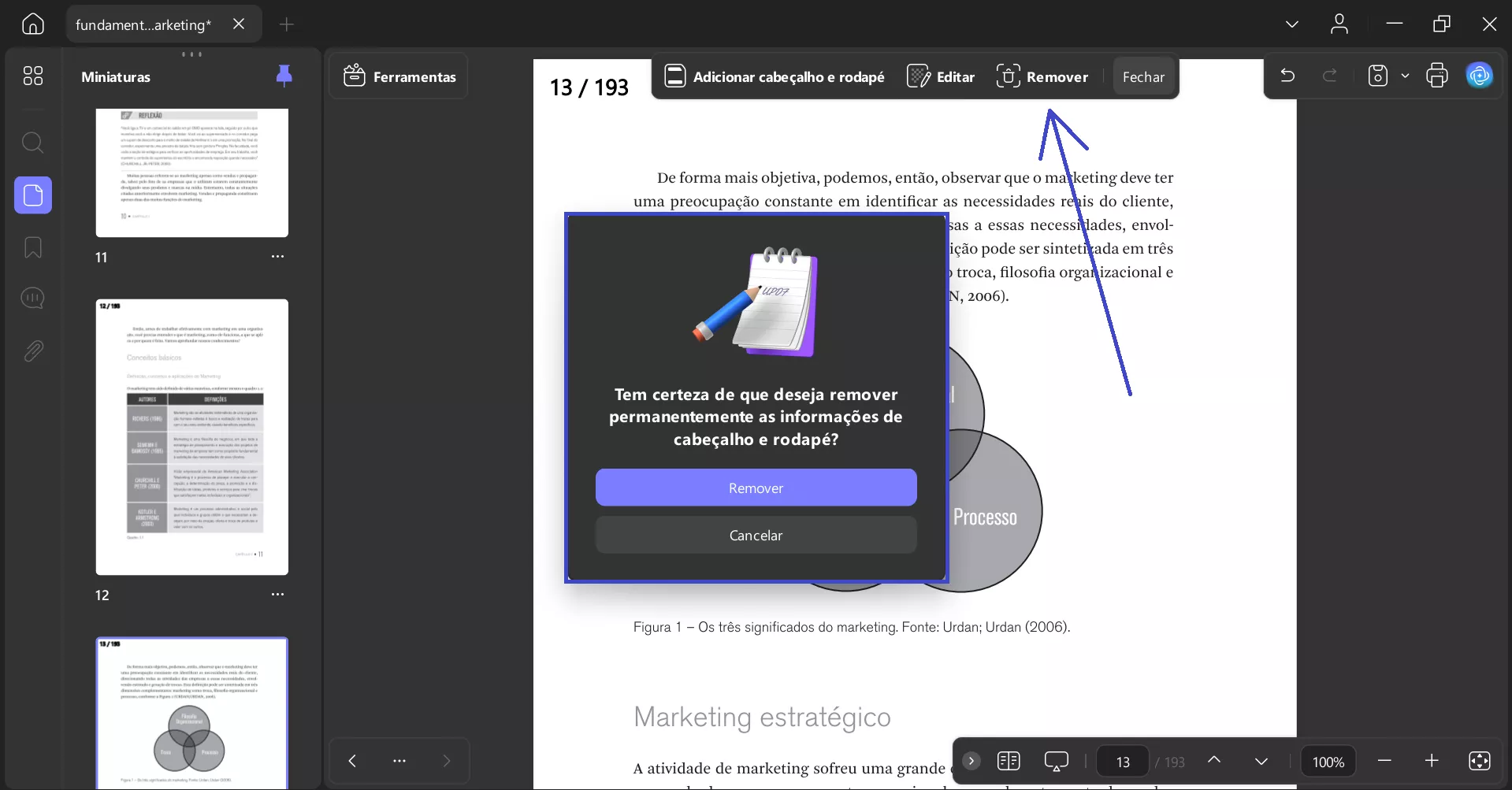Zoom out with the minus button
Viewport: 1512px width, 790px height.
[x=1384, y=760]
